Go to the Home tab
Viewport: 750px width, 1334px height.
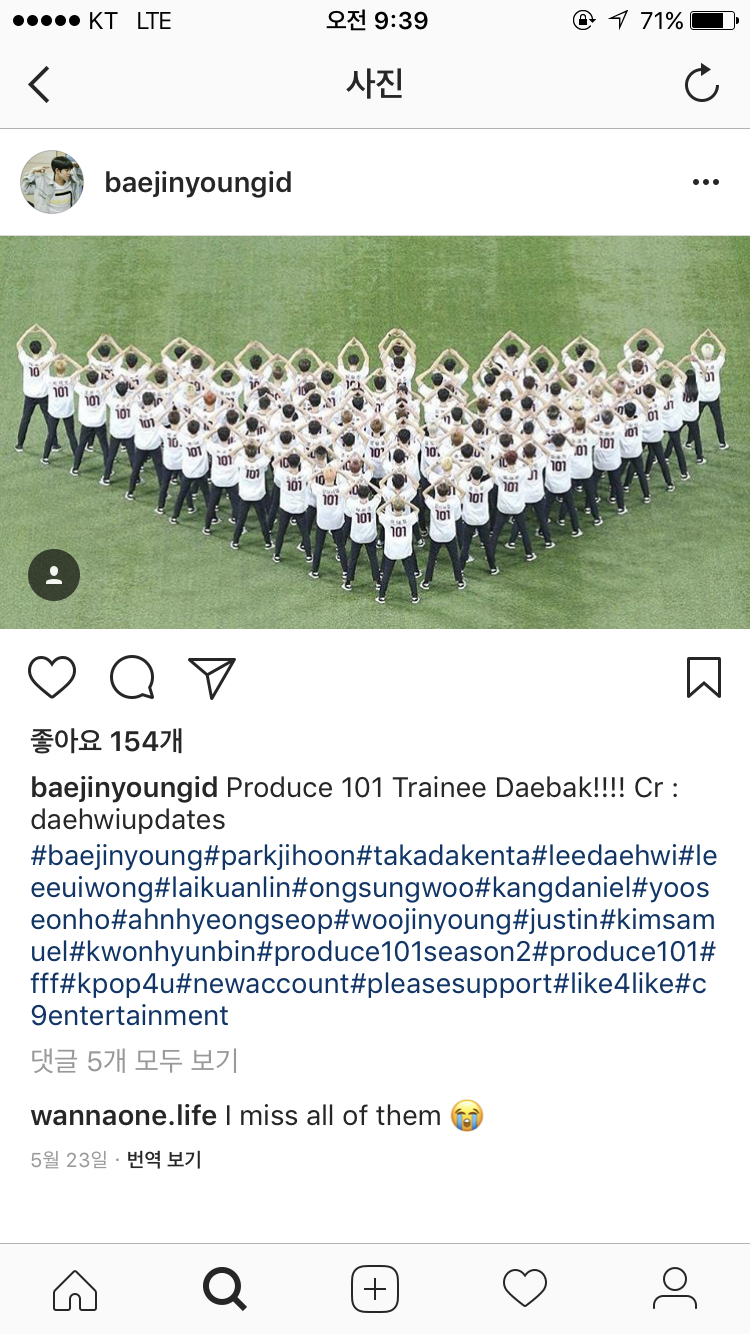point(75,1289)
